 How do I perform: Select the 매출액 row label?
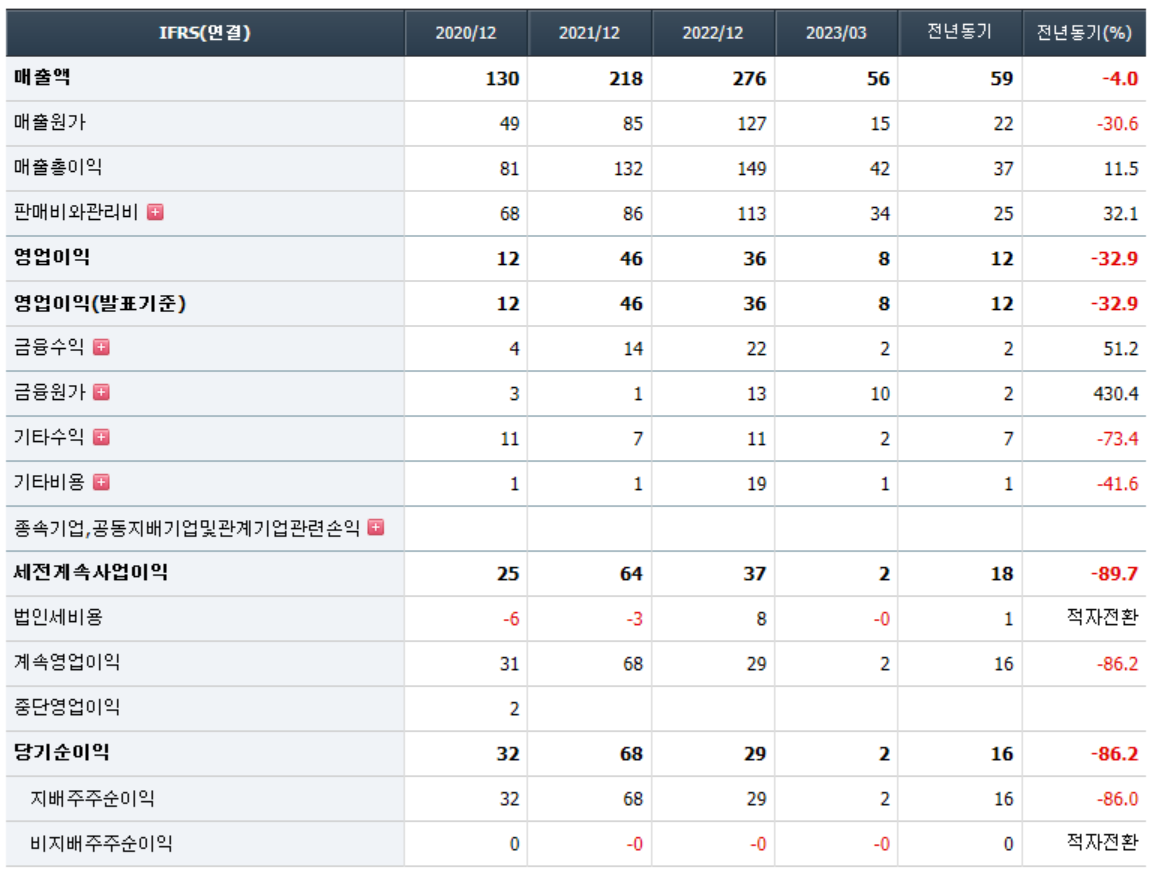(x=42, y=77)
